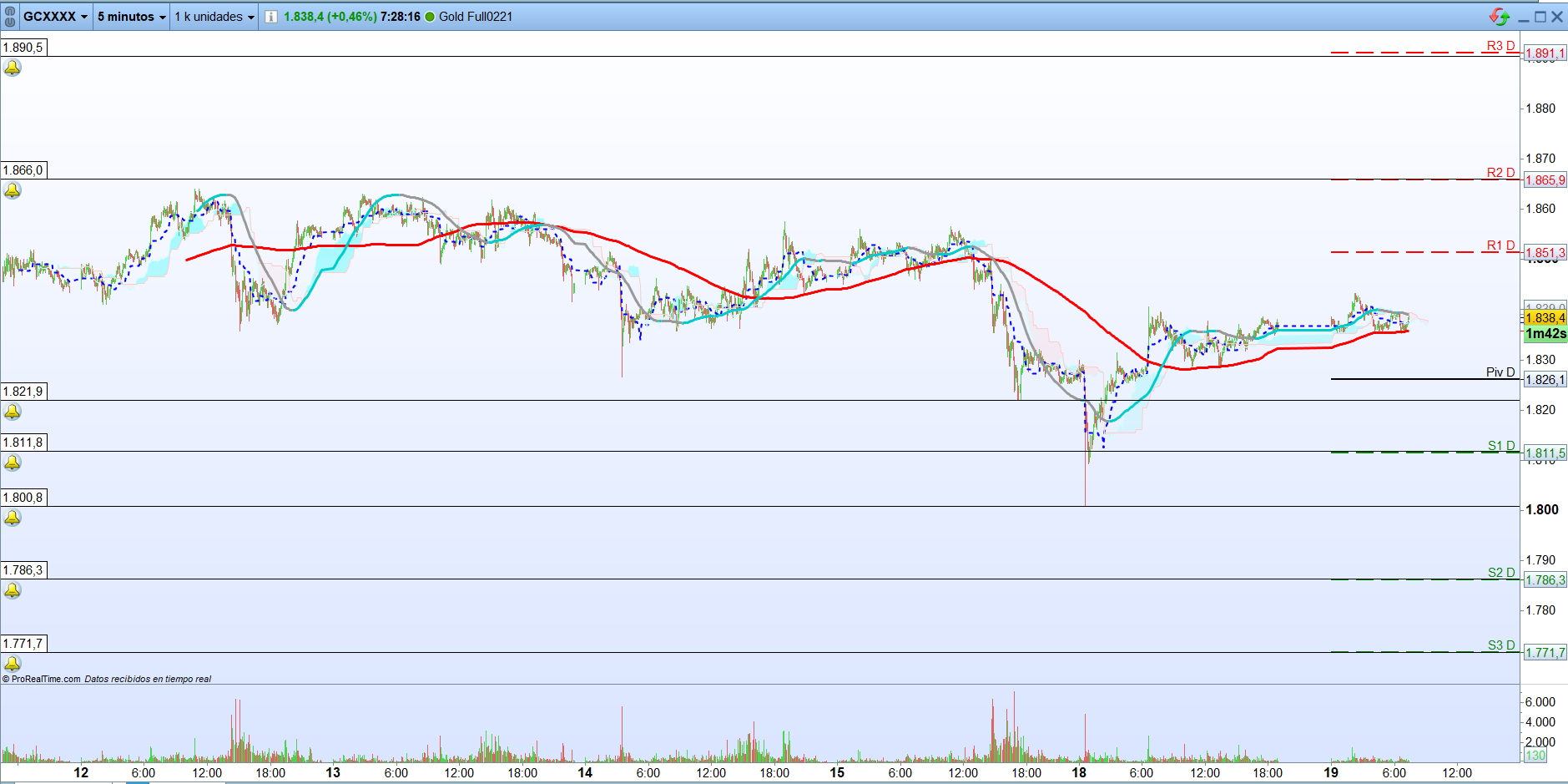This screenshot has width=1568, height=784.
Task: Click the R2 D pivot label
Action: point(1500,173)
